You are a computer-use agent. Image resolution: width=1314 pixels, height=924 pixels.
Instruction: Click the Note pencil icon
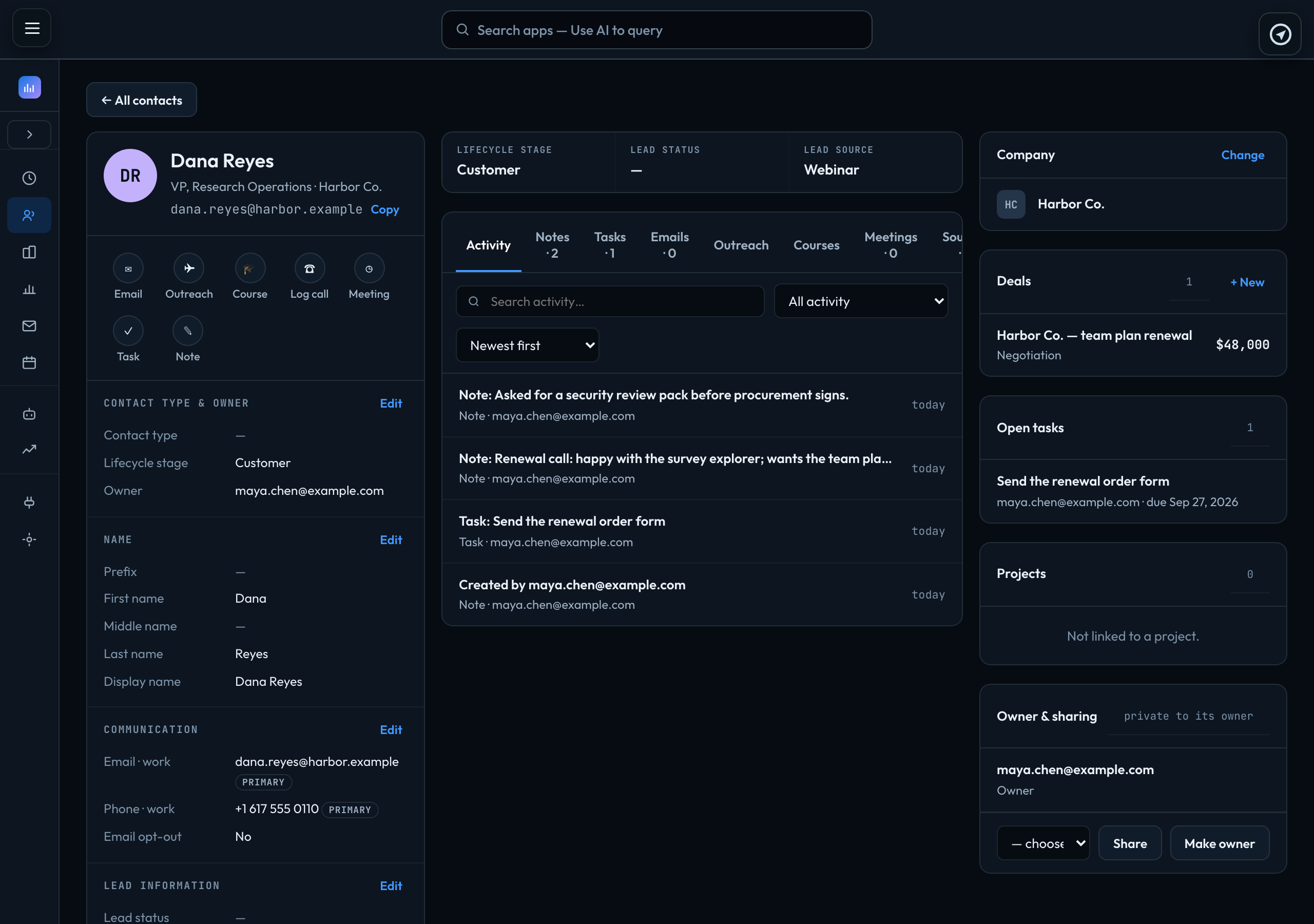(188, 331)
